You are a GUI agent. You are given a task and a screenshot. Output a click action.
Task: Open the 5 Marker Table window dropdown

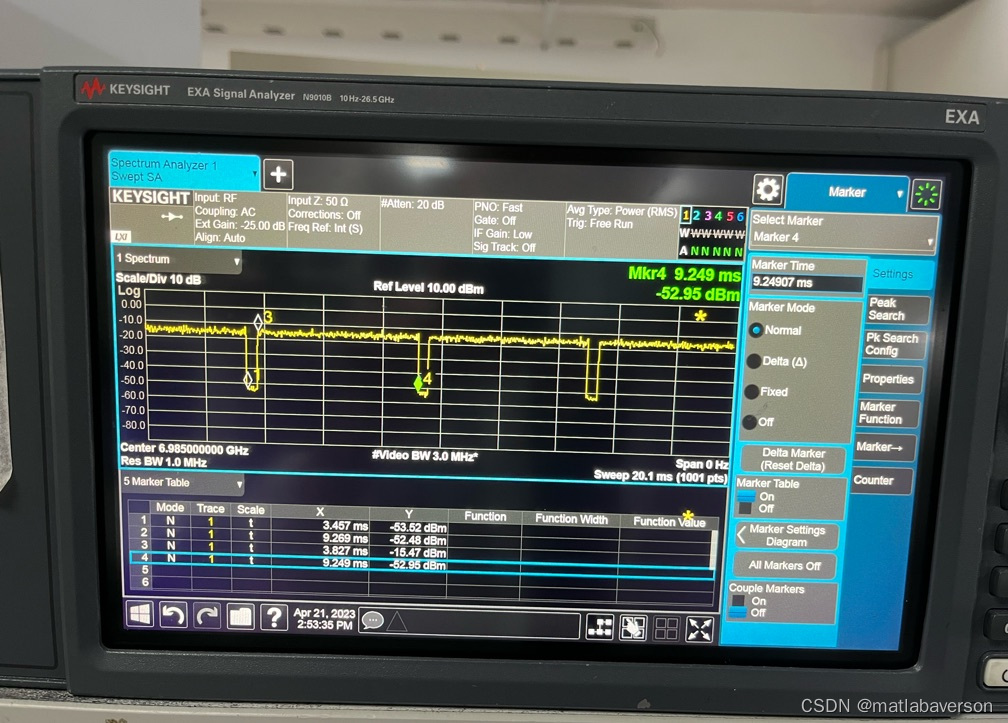(x=183, y=482)
